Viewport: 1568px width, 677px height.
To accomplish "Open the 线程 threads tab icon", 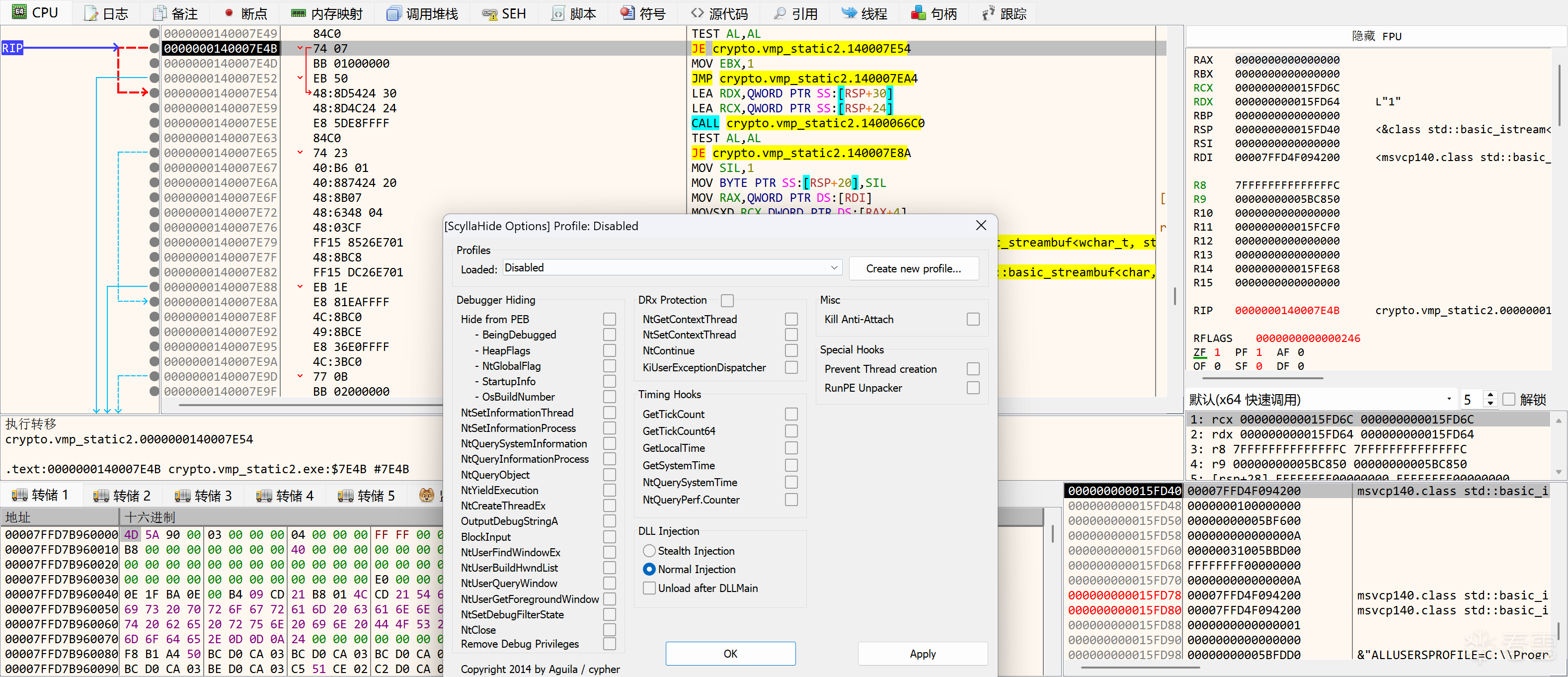I will coord(849,13).
